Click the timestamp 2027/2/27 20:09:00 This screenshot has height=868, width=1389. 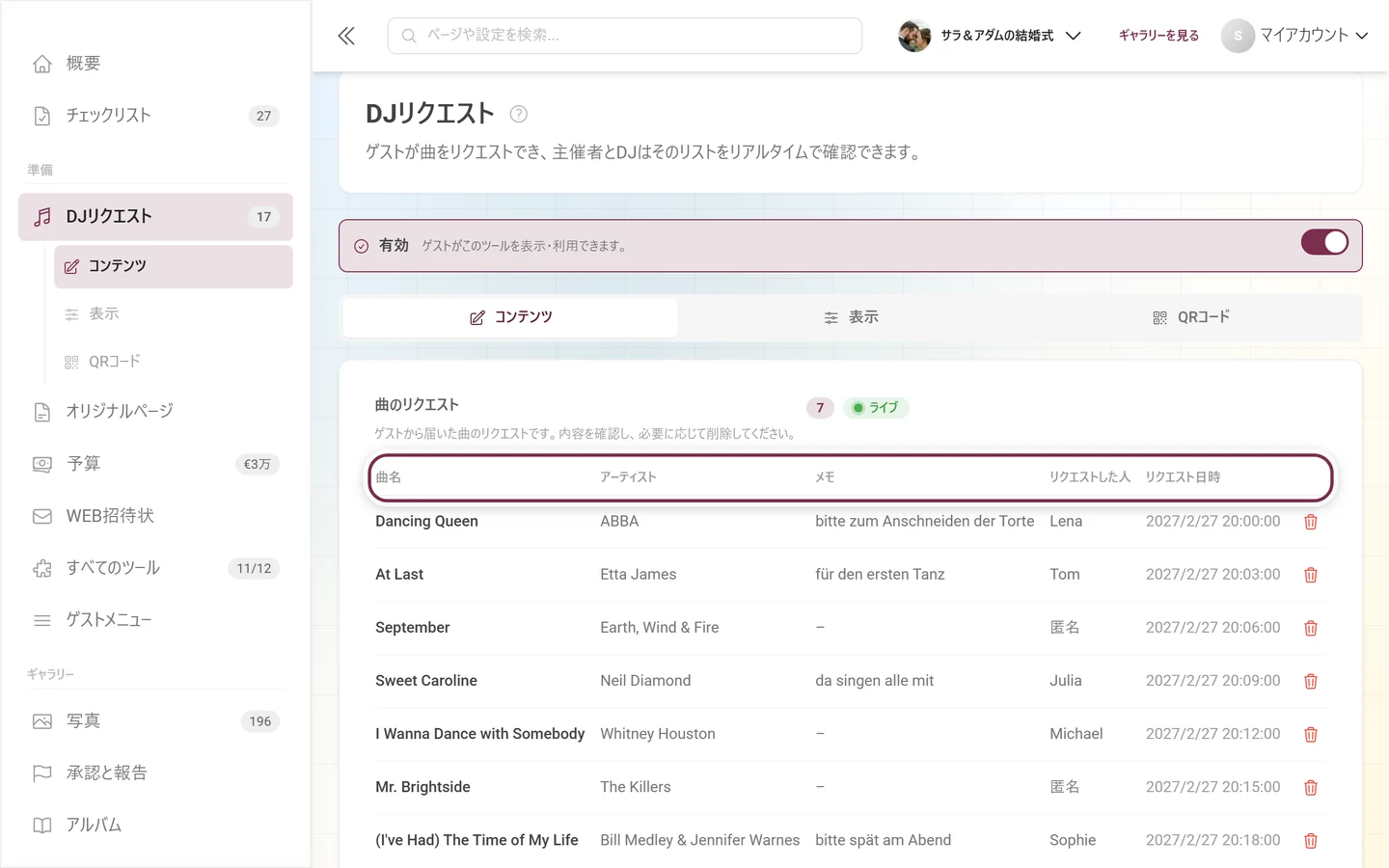coord(1213,681)
